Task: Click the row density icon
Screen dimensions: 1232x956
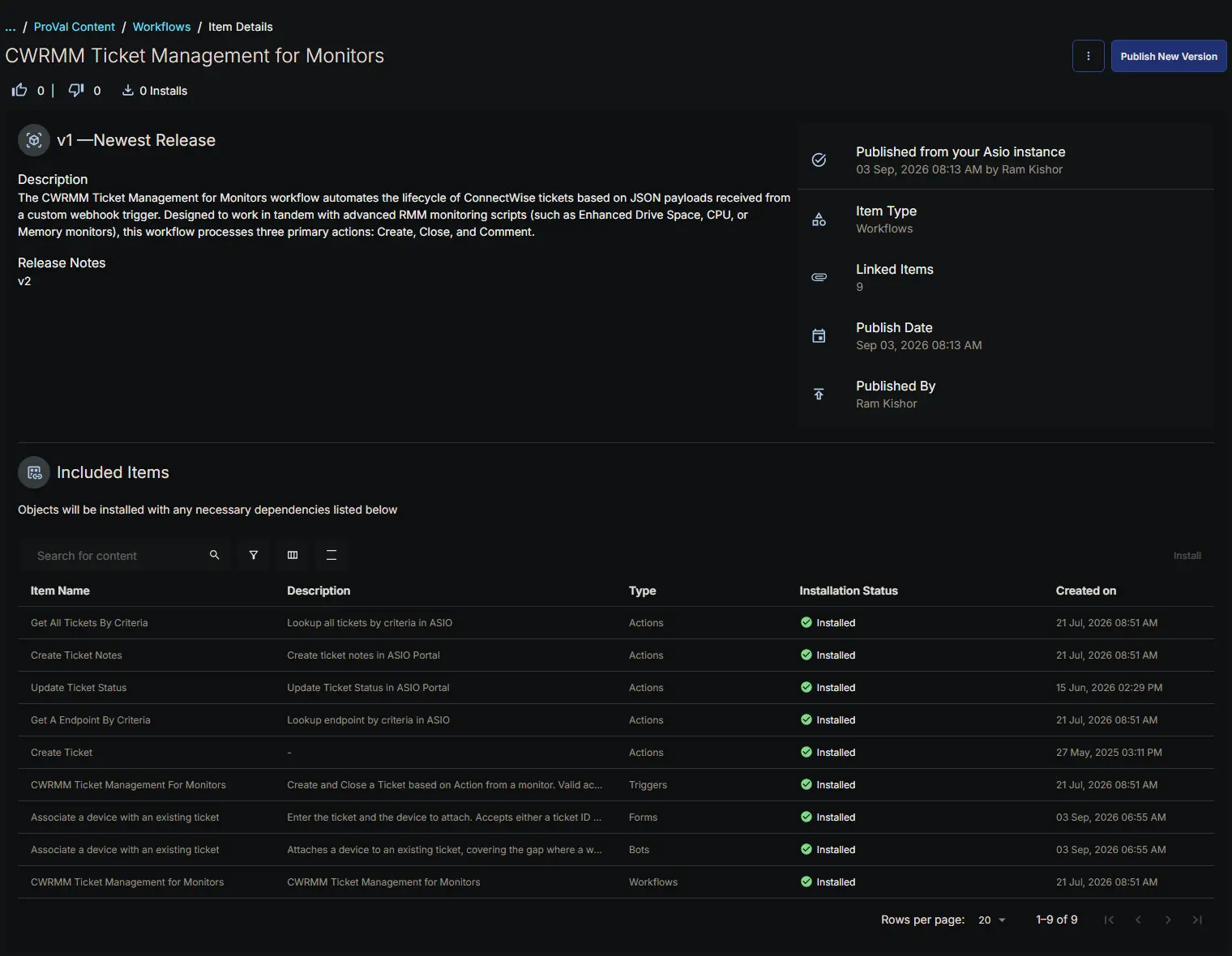Action: [x=332, y=555]
